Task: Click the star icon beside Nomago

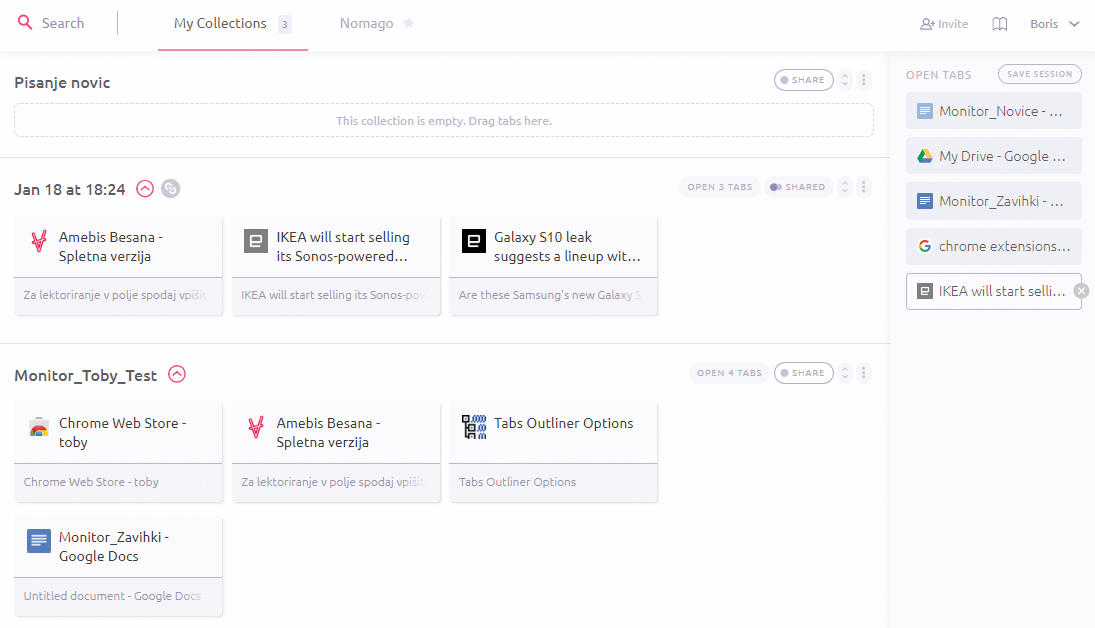Action: pos(409,23)
